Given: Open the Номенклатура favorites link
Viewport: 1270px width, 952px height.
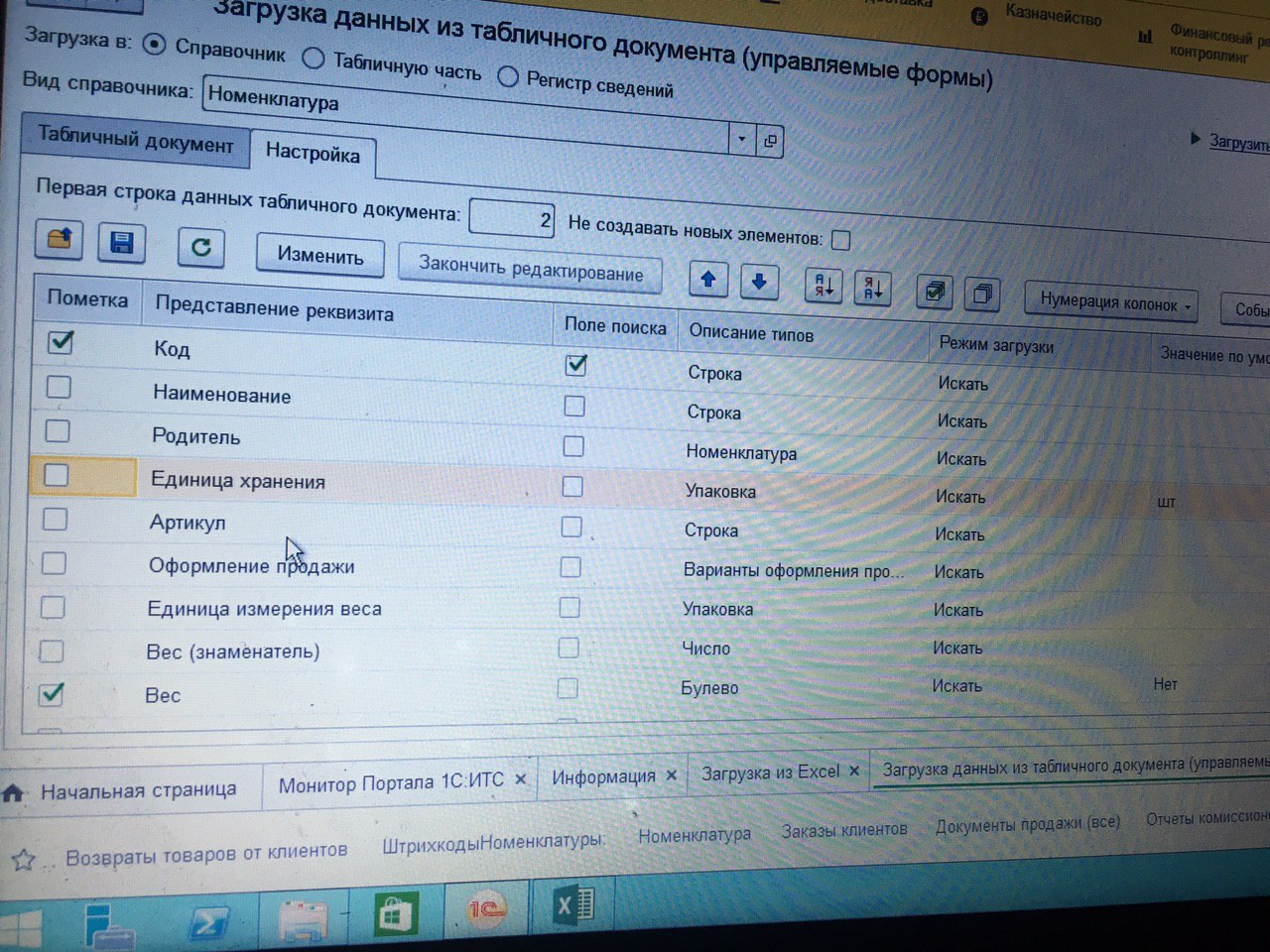Looking at the screenshot, I should pos(695,836).
